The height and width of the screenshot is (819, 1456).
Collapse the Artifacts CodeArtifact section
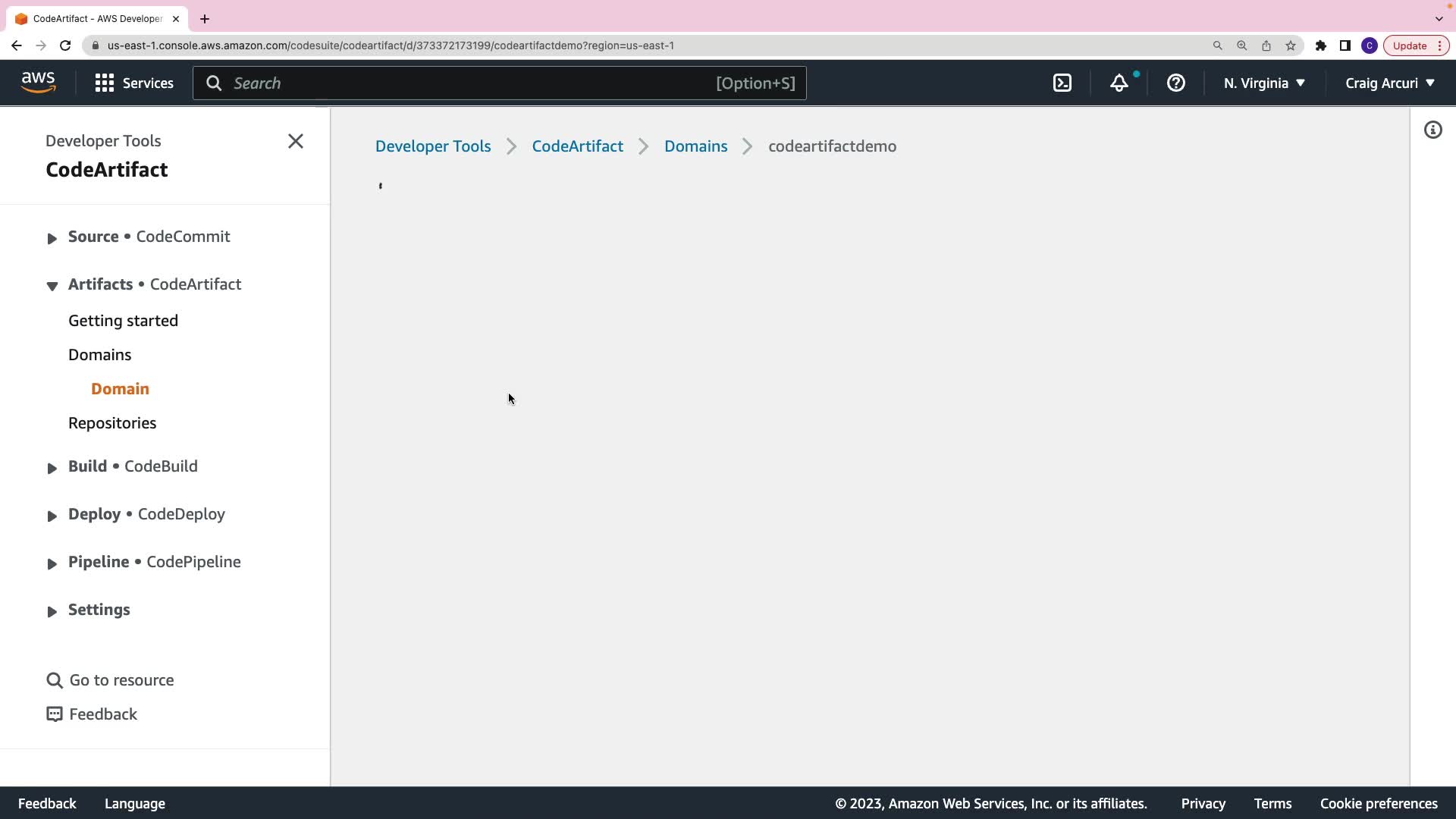coord(52,286)
